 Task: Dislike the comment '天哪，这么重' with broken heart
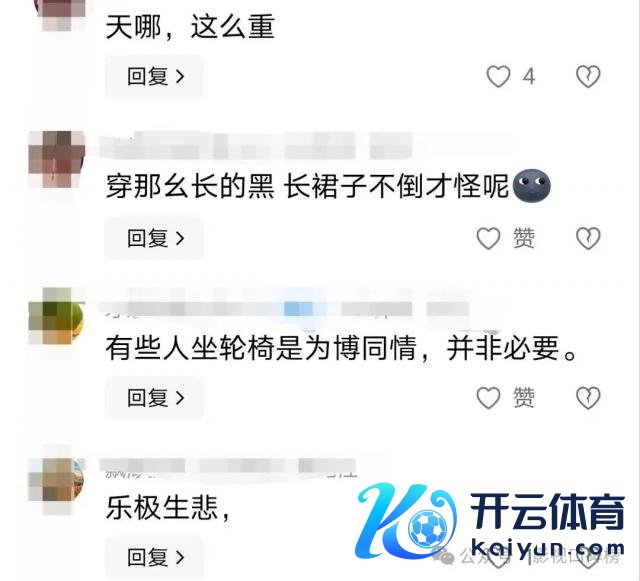click(588, 76)
